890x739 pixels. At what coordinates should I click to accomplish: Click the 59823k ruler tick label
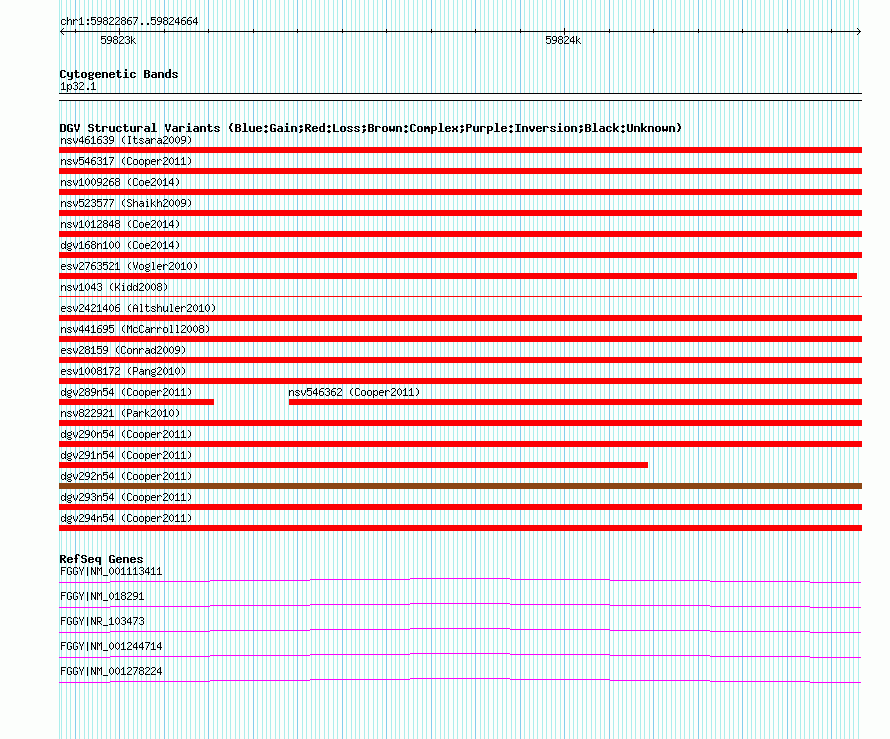(118, 40)
